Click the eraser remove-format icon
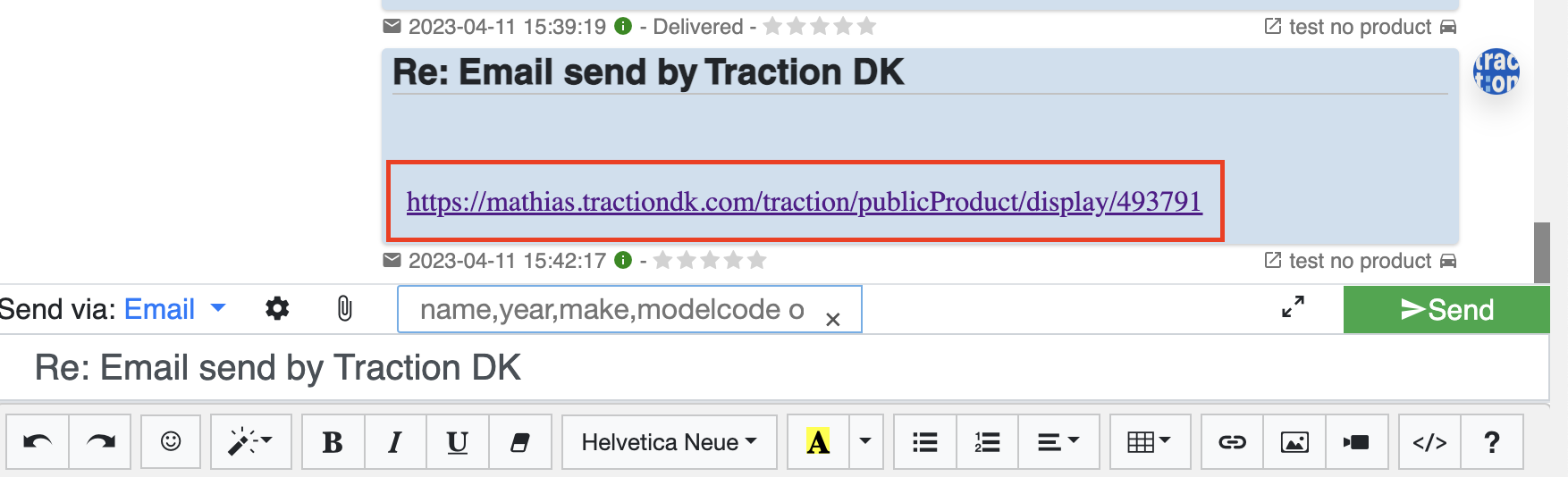 [520, 442]
